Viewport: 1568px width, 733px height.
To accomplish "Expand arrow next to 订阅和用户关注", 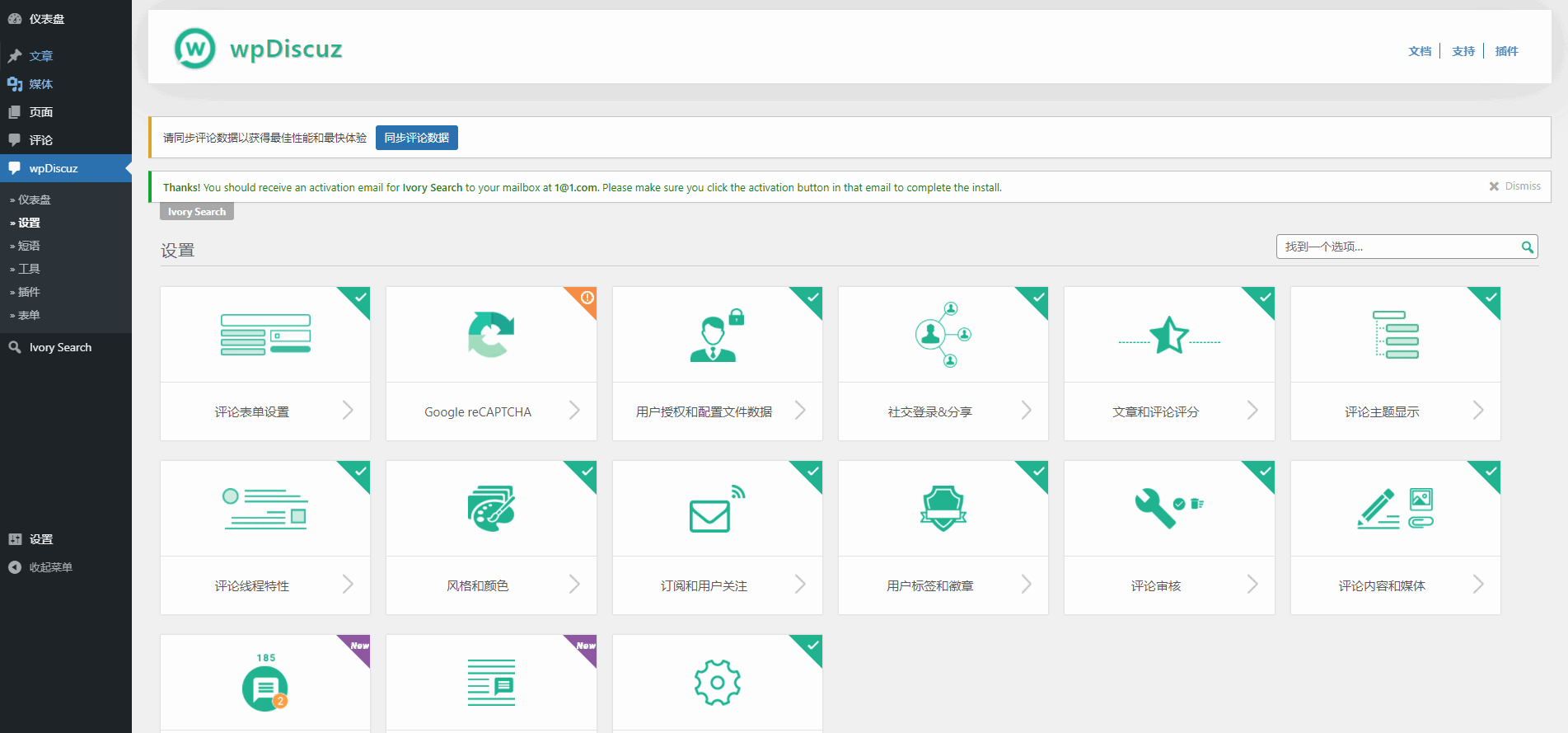I will [x=800, y=585].
